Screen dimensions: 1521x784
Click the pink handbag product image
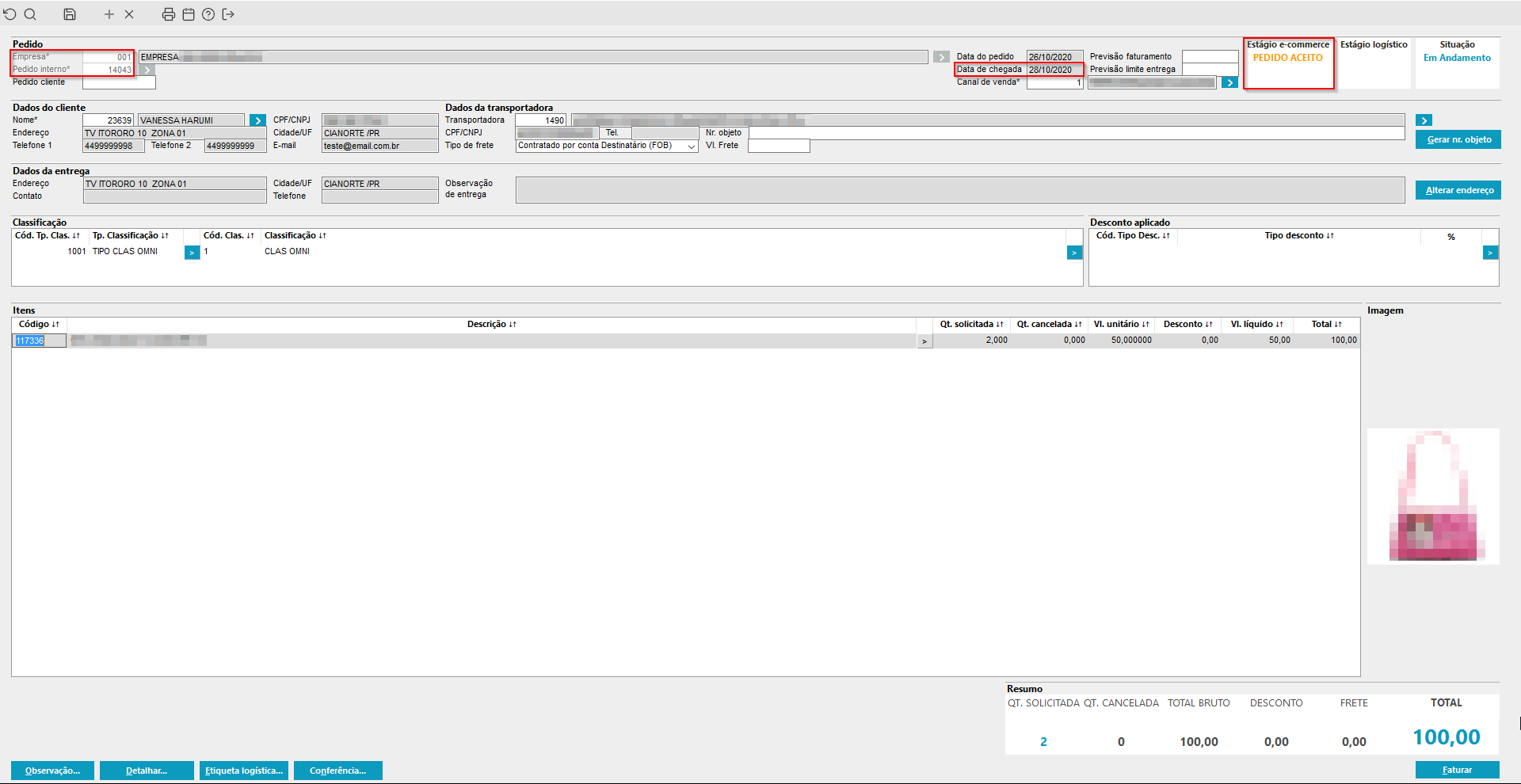pos(1433,497)
